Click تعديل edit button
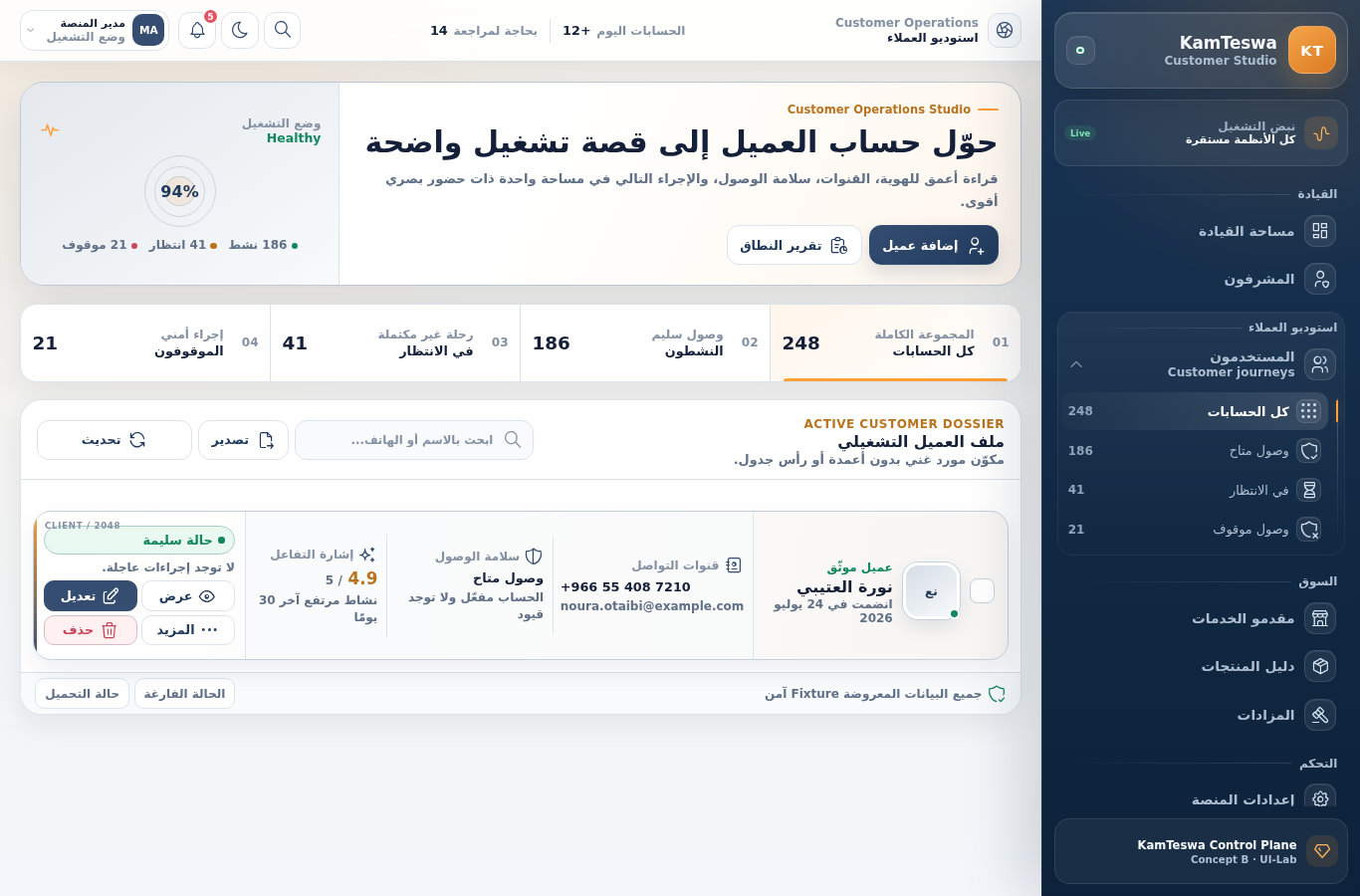The width and height of the screenshot is (1360, 896). (91, 595)
